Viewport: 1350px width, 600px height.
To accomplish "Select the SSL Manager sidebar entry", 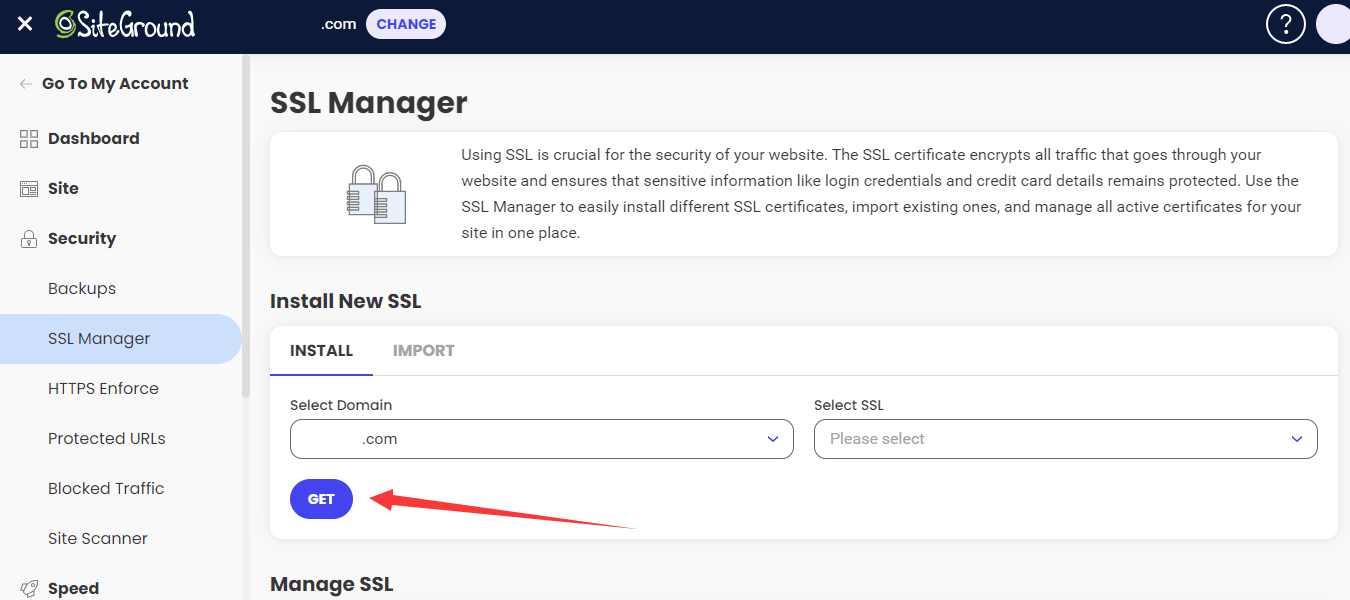I will pos(97,338).
